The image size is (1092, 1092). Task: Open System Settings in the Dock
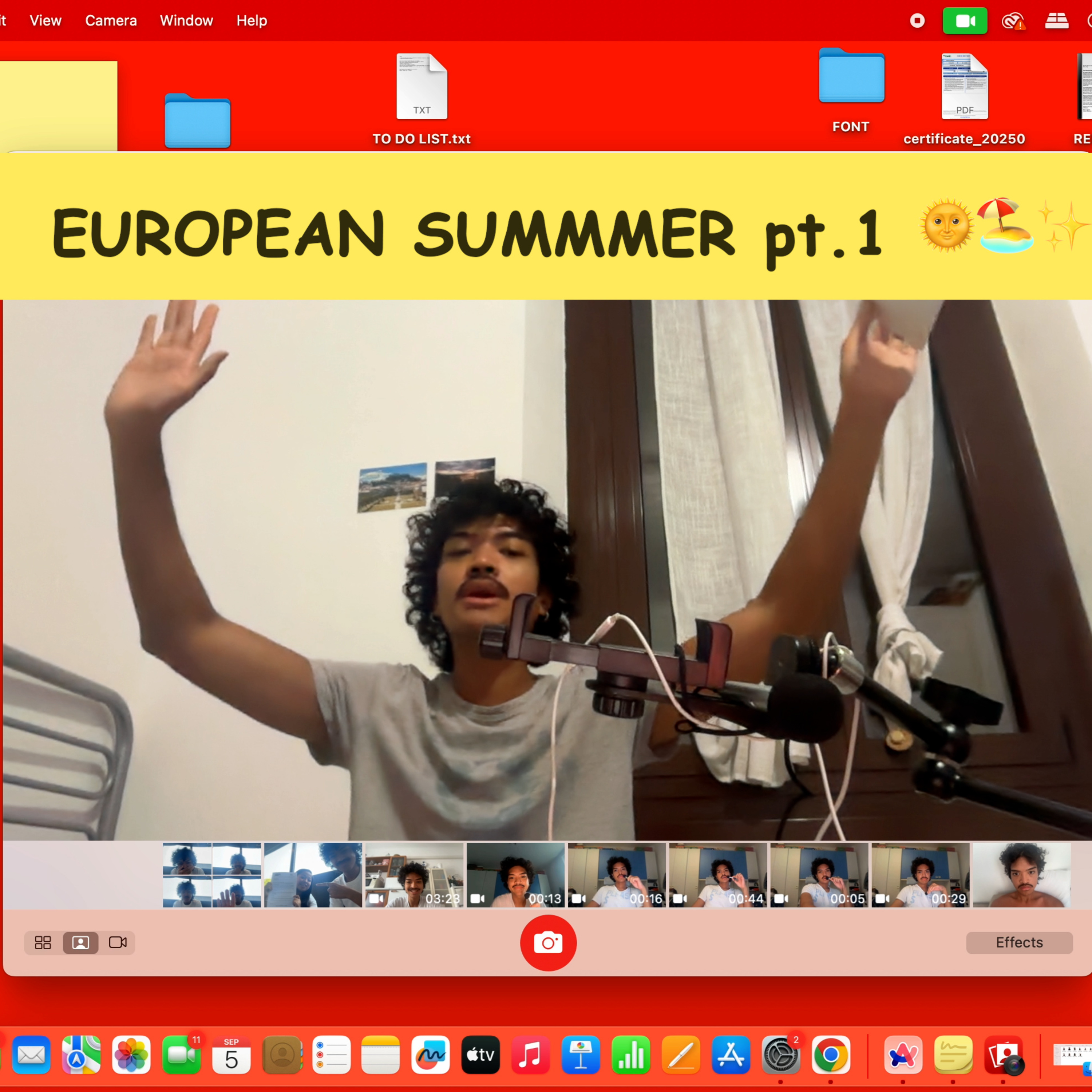point(780,1055)
